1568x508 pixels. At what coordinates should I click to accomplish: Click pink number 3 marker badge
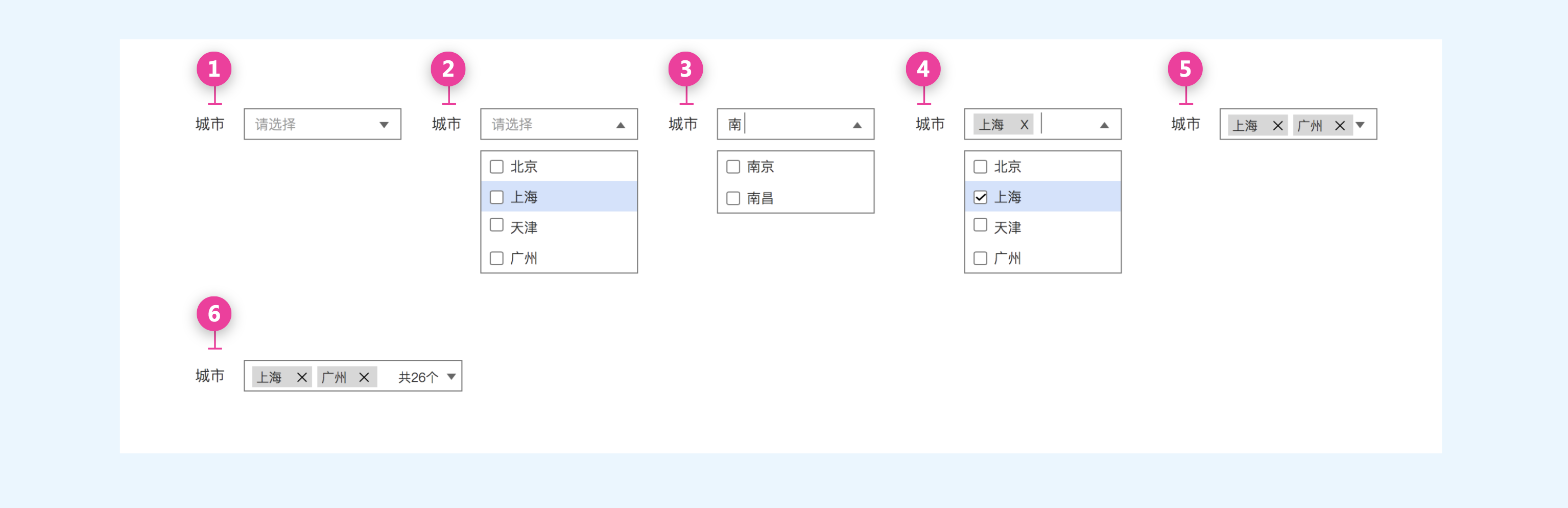point(685,69)
